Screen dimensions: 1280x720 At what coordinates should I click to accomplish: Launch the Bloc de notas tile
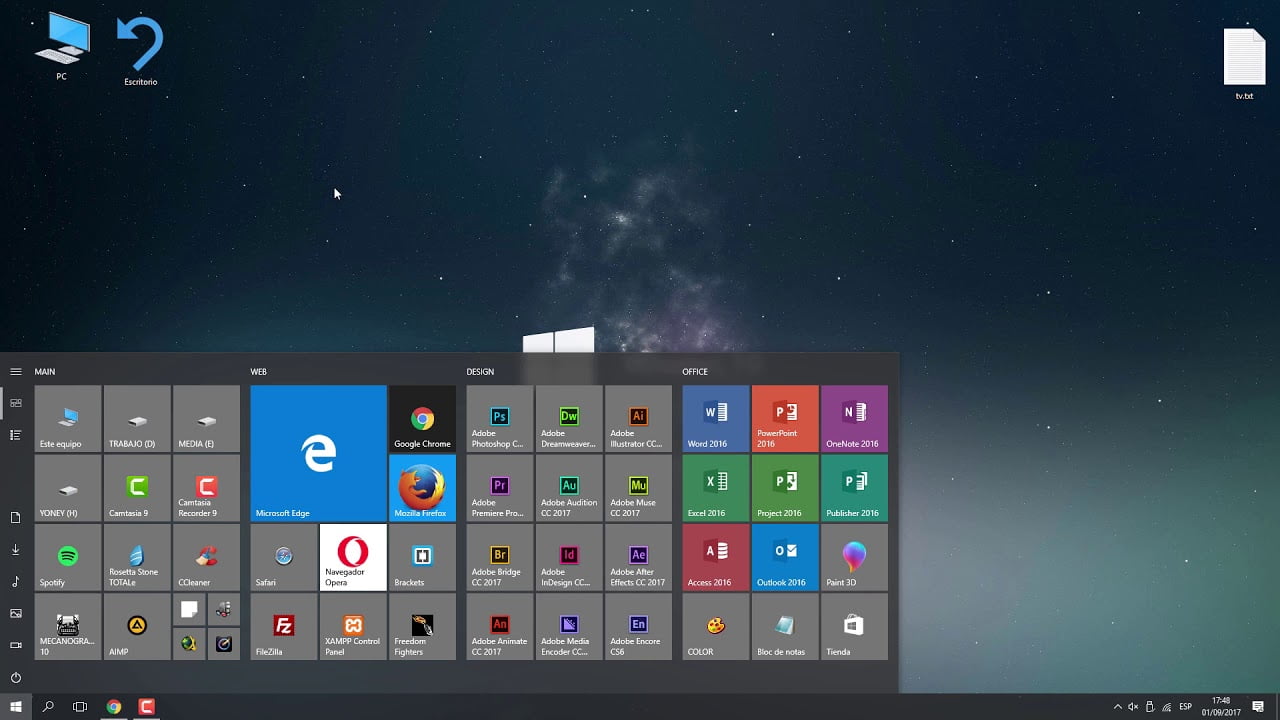[785, 626]
